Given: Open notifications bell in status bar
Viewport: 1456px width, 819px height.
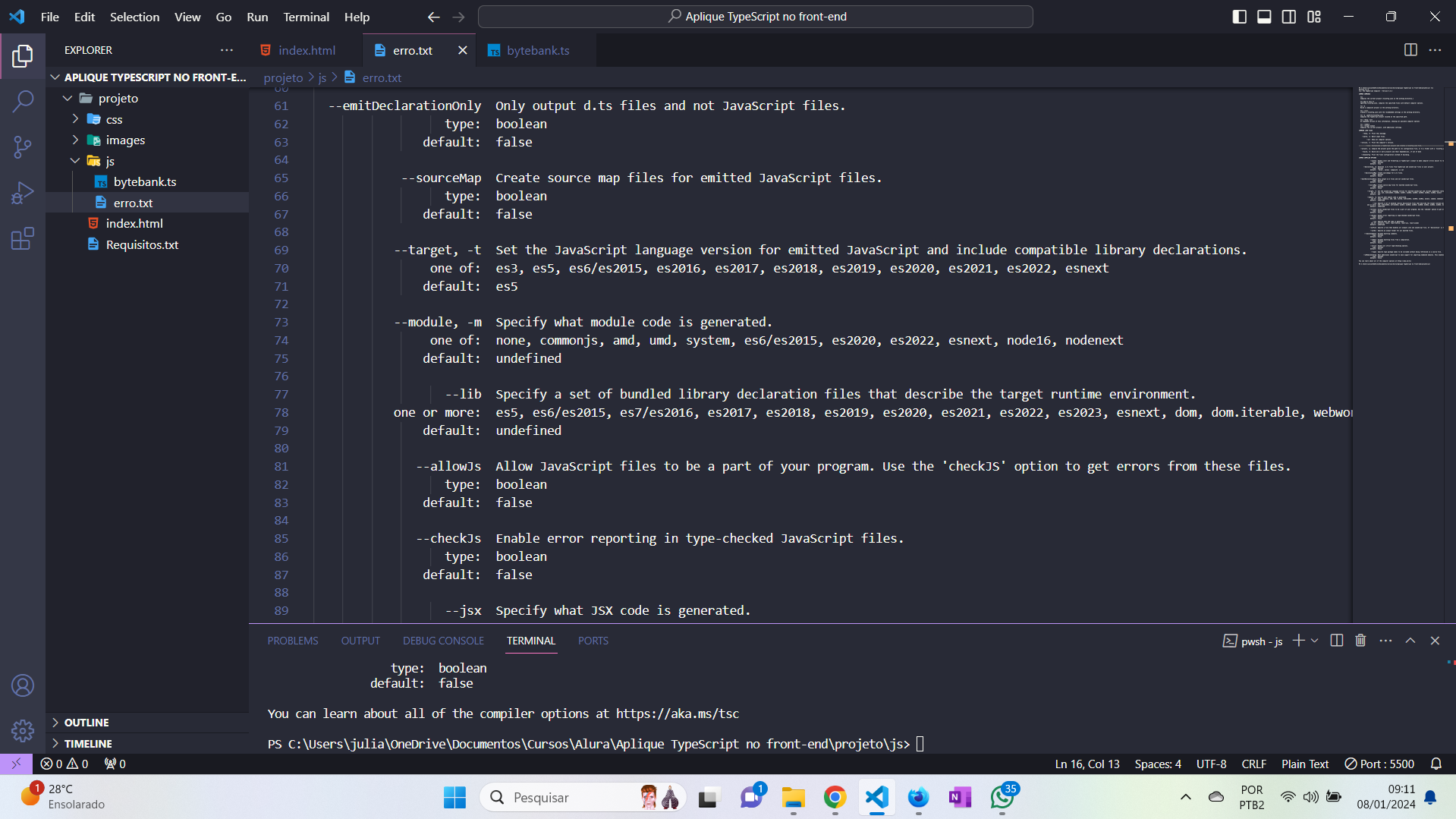Looking at the screenshot, I should (1436, 764).
